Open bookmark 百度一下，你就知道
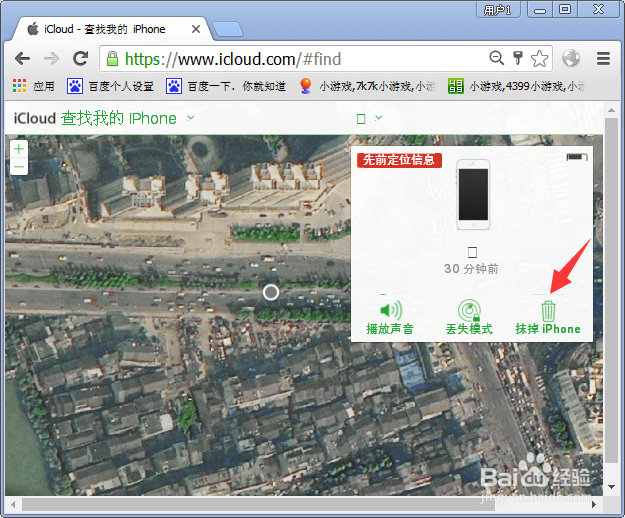This screenshot has height=518, width=625. pyautogui.click(x=226, y=86)
